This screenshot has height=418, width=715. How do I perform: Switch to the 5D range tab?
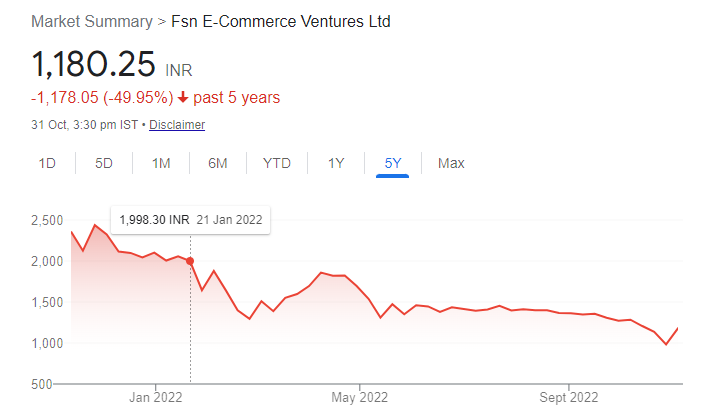pos(104,163)
